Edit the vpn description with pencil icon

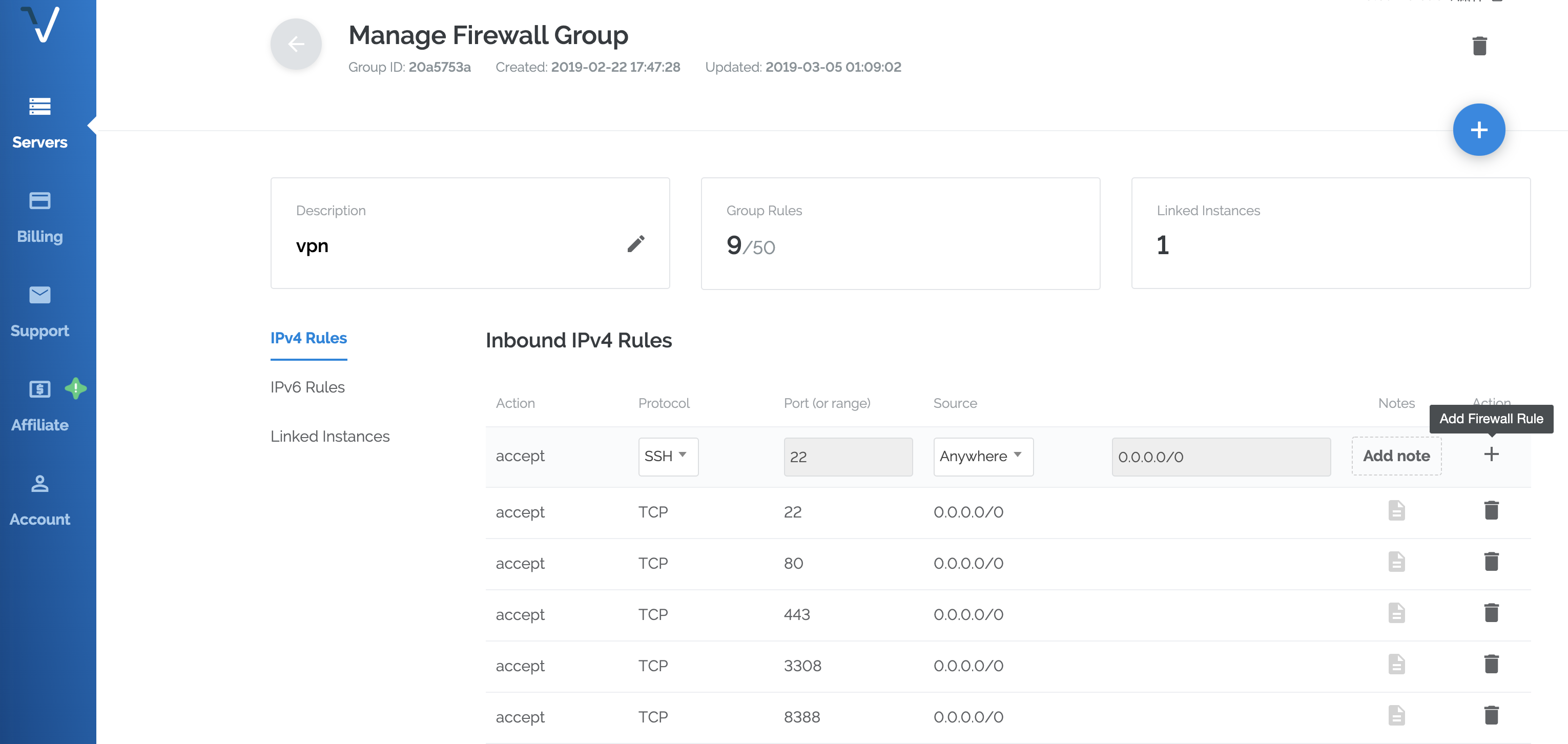(x=636, y=244)
